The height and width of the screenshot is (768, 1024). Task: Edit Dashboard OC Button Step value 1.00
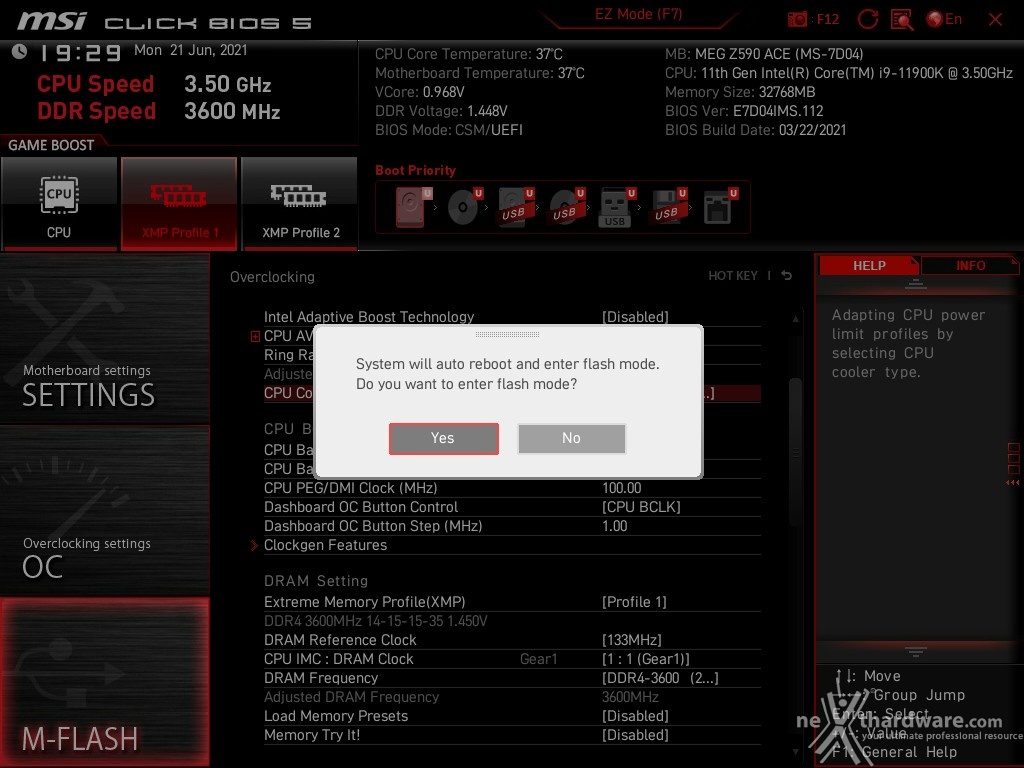[x=615, y=526]
